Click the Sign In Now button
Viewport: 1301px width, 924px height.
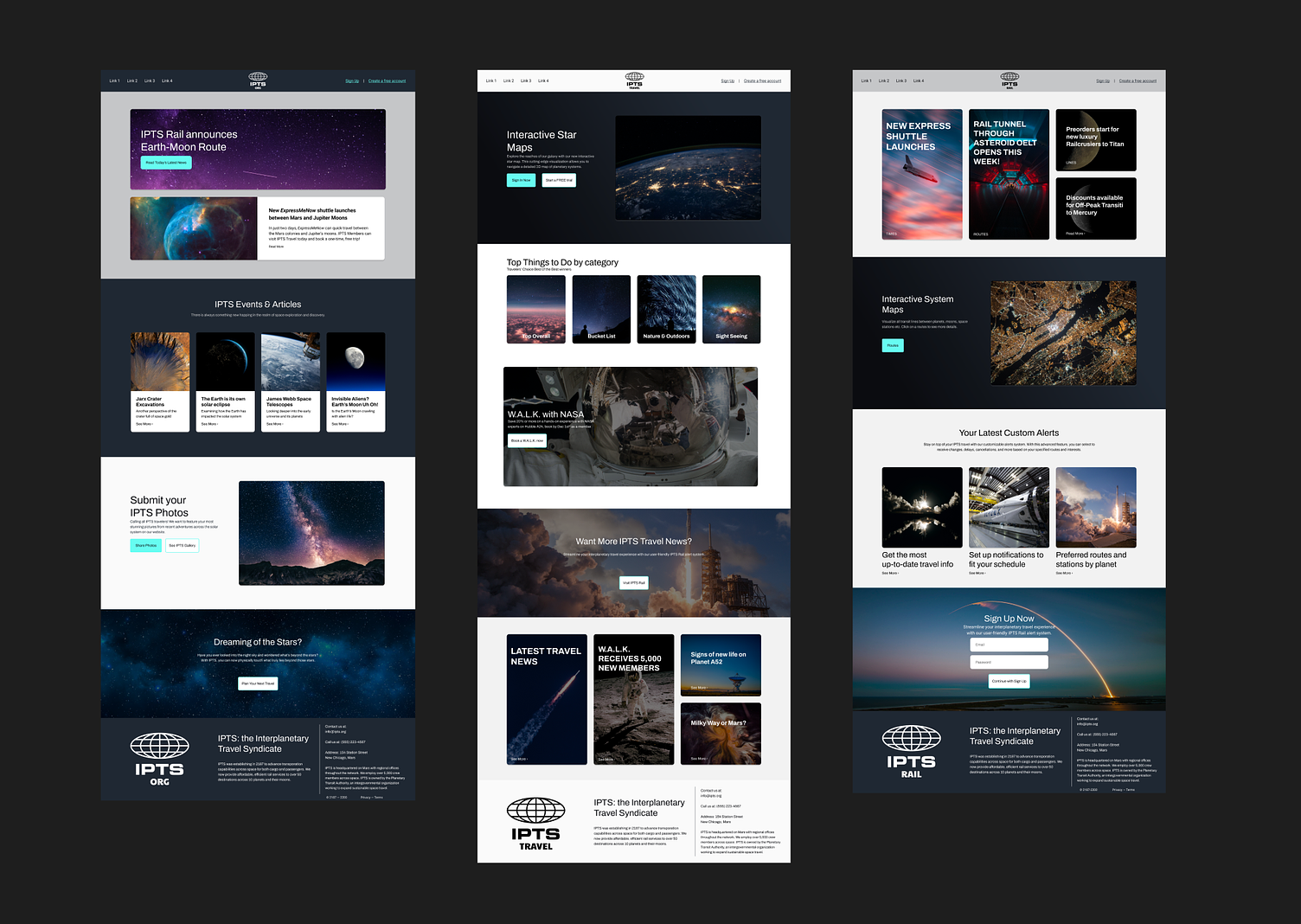tap(521, 180)
